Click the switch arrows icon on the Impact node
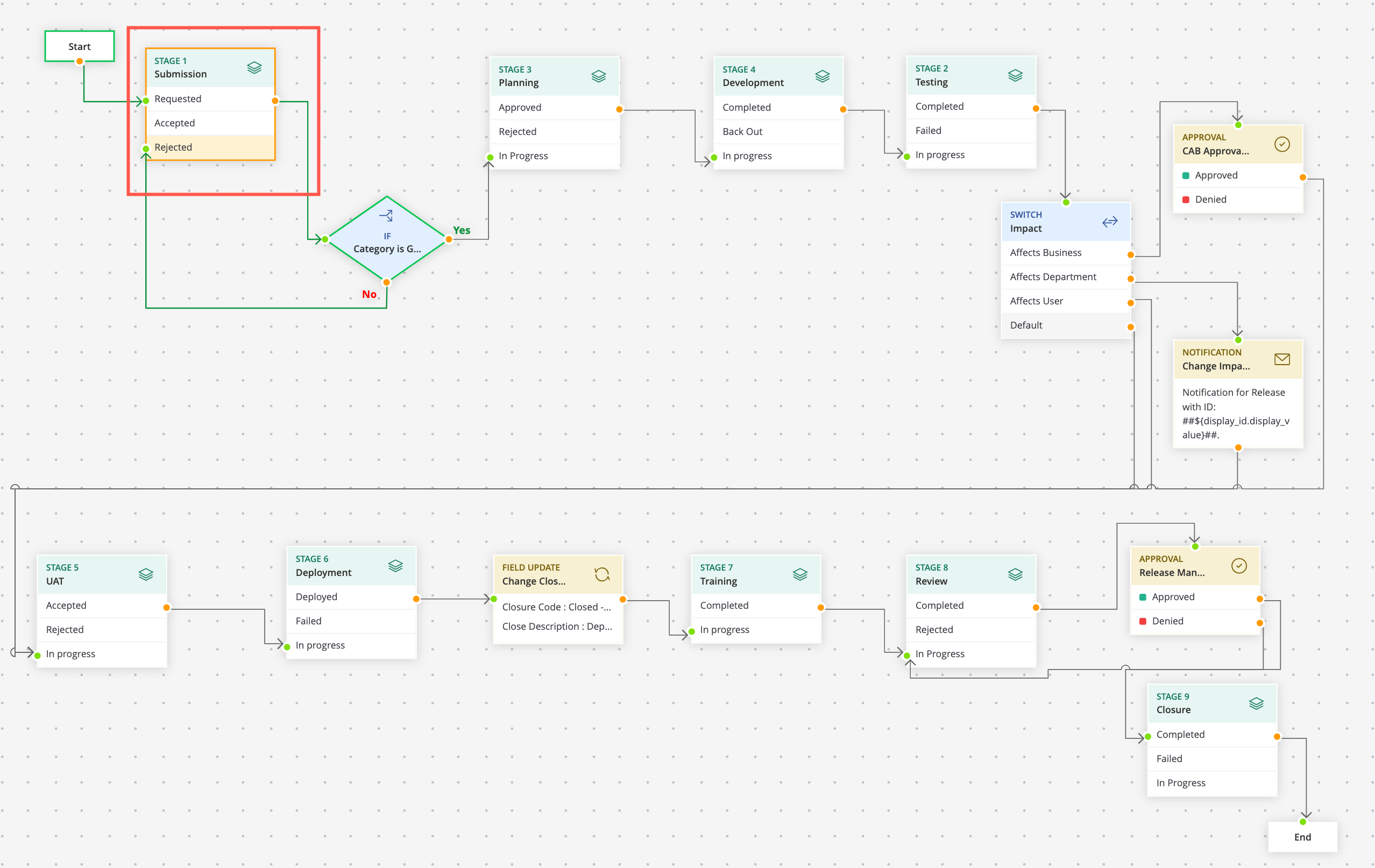Image resolution: width=1375 pixels, height=868 pixels. click(x=1110, y=222)
